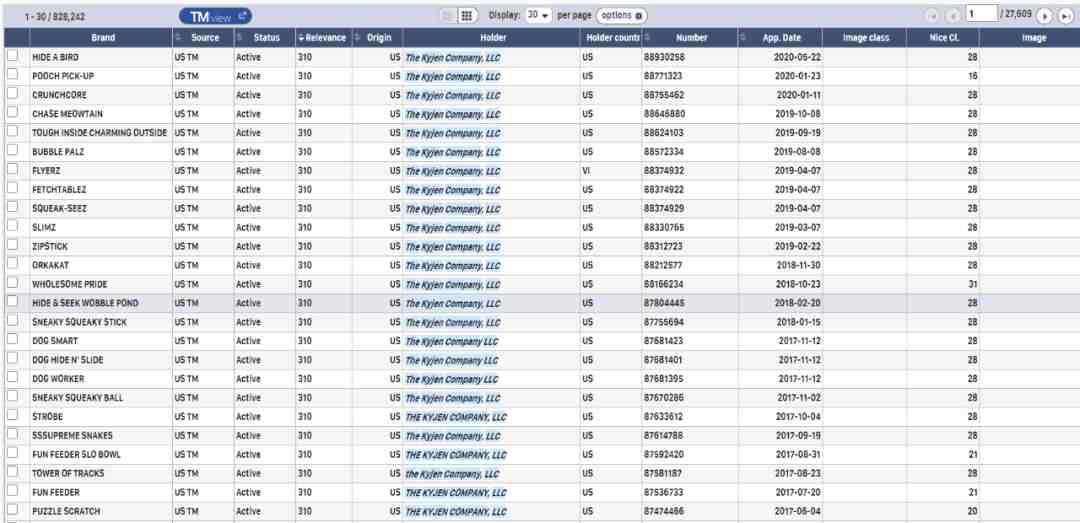The width and height of the screenshot is (1080, 523).
Task: Focus the page number input field
Action: point(981,14)
